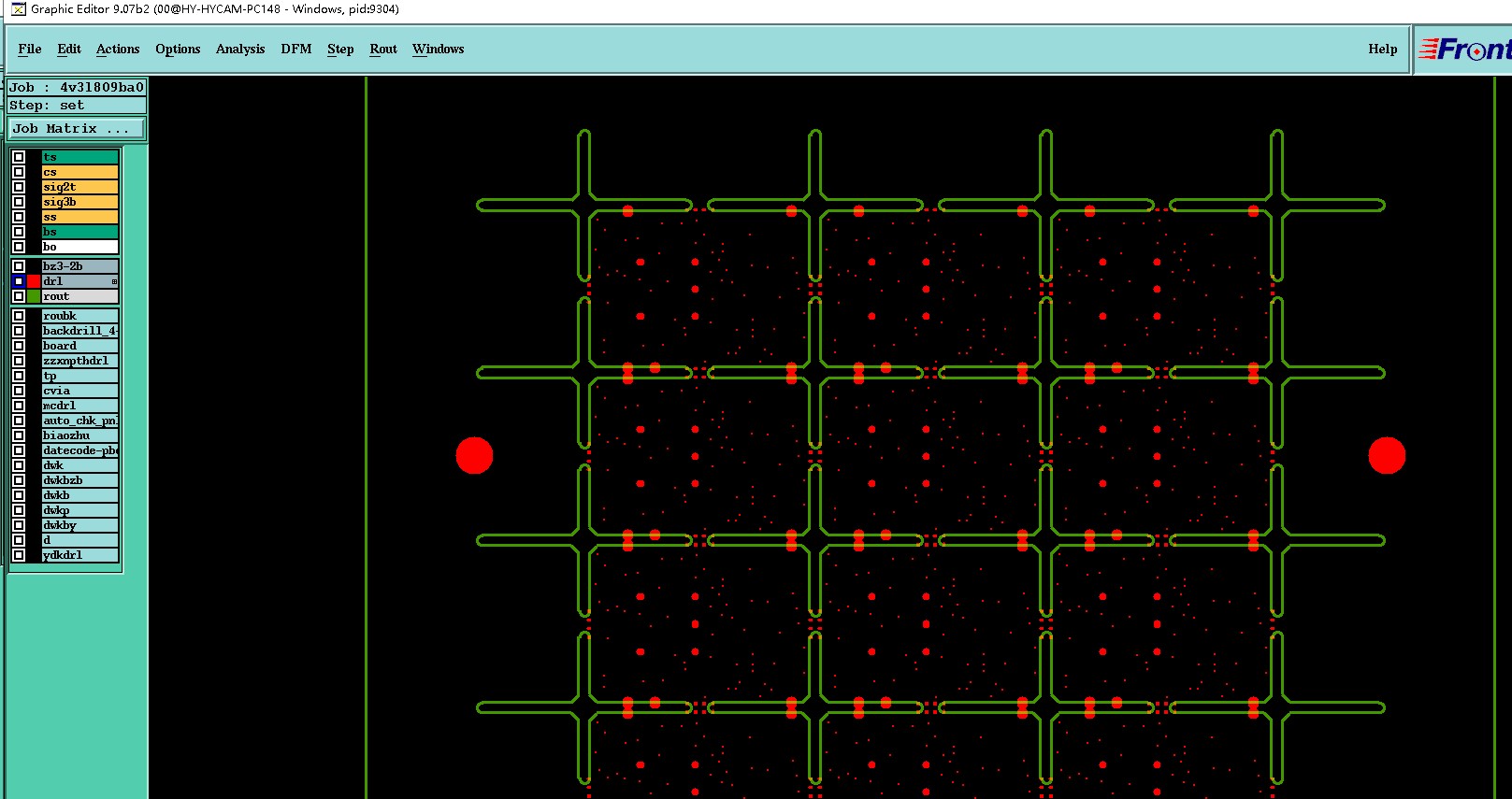Toggle the ss layer checkbox
The height and width of the screenshot is (799, 1512).
click(19, 217)
